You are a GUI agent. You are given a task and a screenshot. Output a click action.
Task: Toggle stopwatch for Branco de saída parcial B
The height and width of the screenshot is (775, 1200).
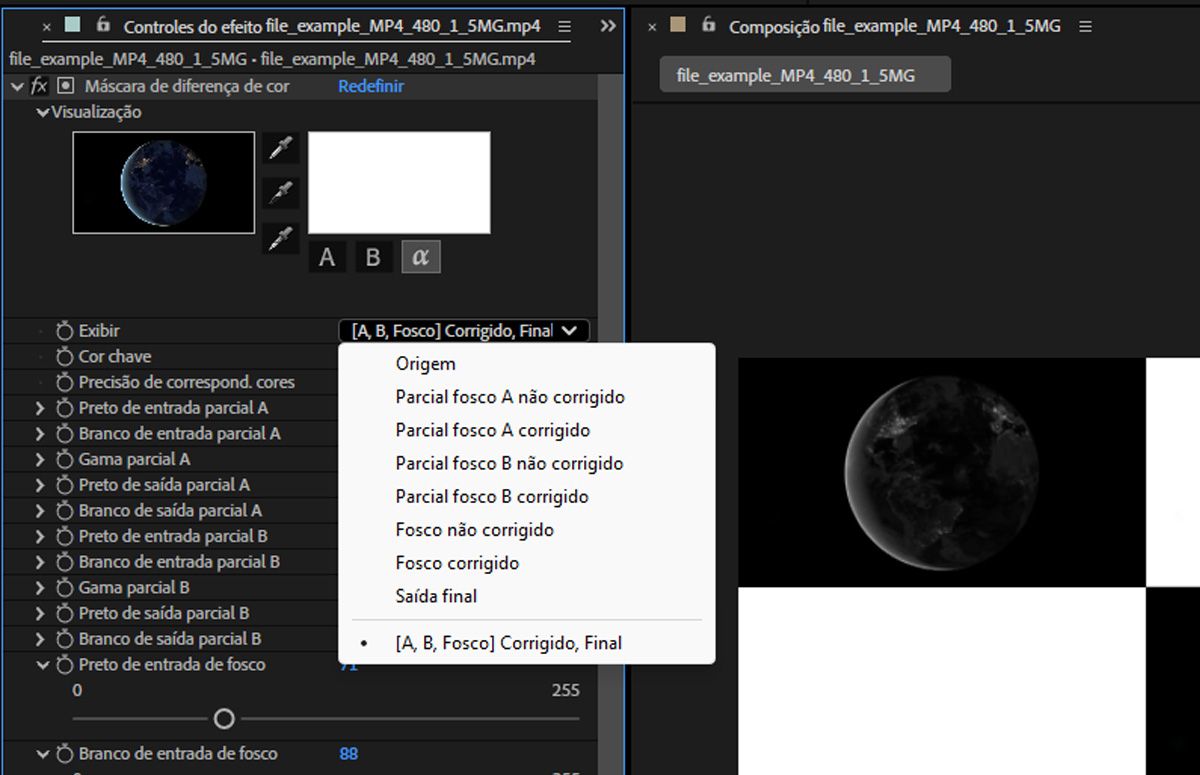pyautogui.click(x=65, y=639)
